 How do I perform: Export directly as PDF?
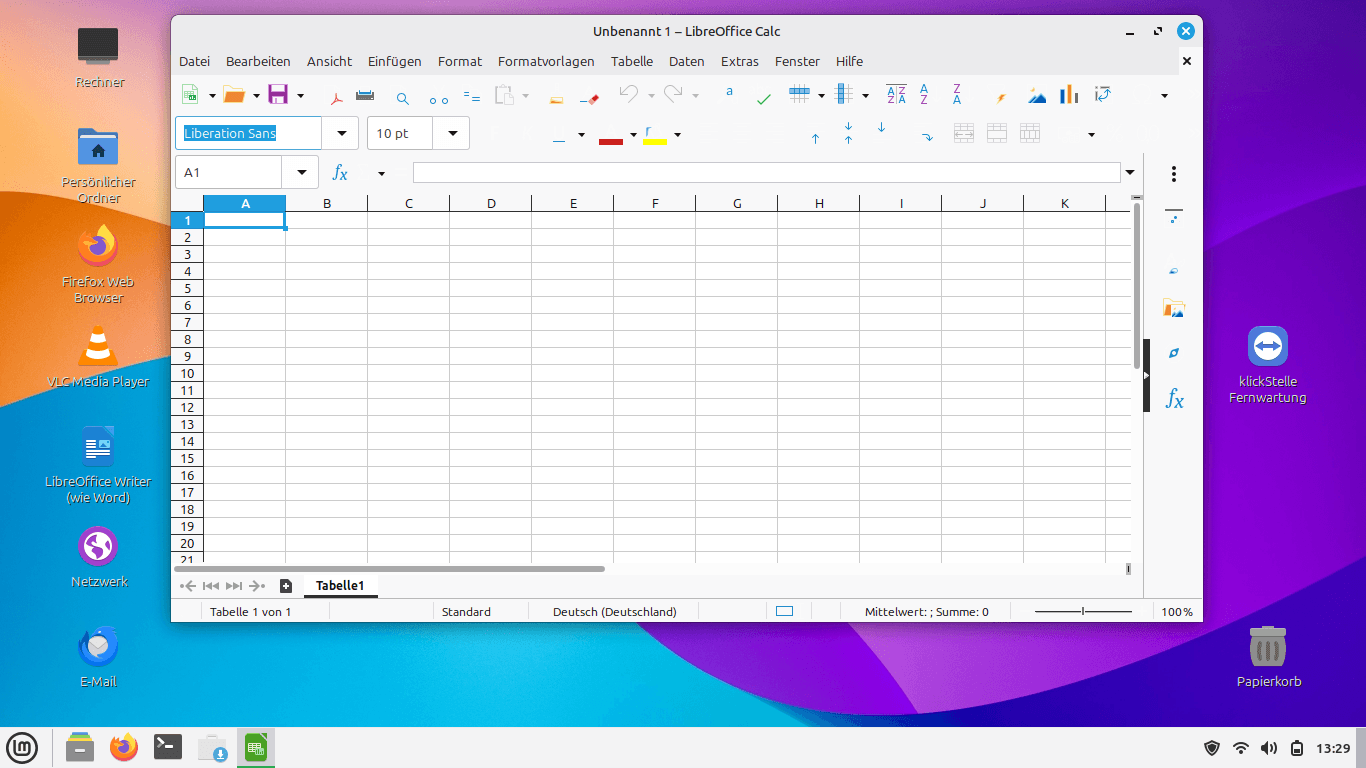[337, 97]
